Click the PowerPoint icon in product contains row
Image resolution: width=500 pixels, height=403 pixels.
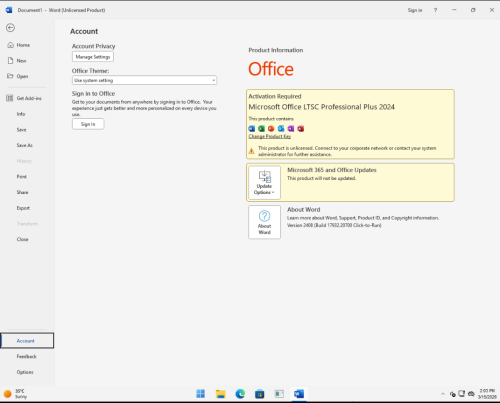(271, 129)
